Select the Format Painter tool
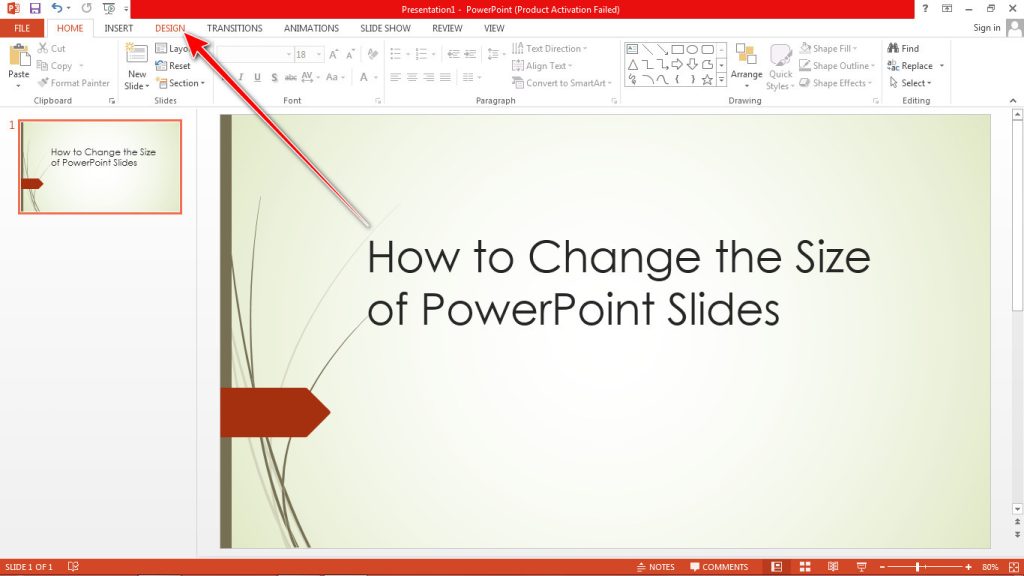Image resolution: width=1024 pixels, height=576 pixels. click(x=75, y=83)
